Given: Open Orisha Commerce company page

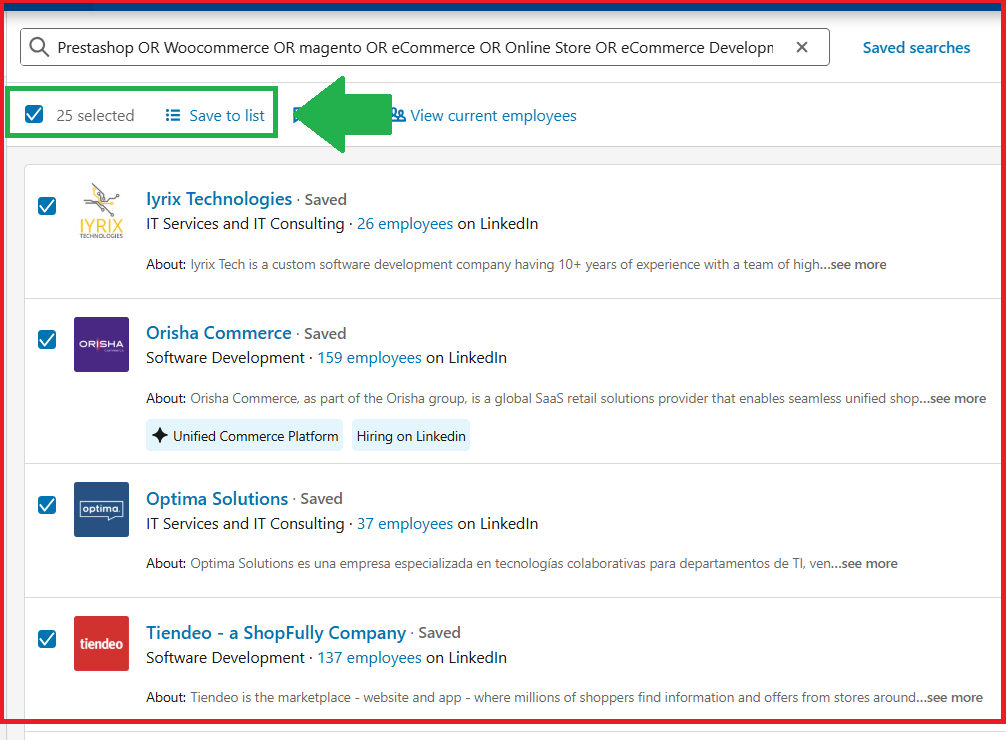Looking at the screenshot, I should [x=219, y=333].
